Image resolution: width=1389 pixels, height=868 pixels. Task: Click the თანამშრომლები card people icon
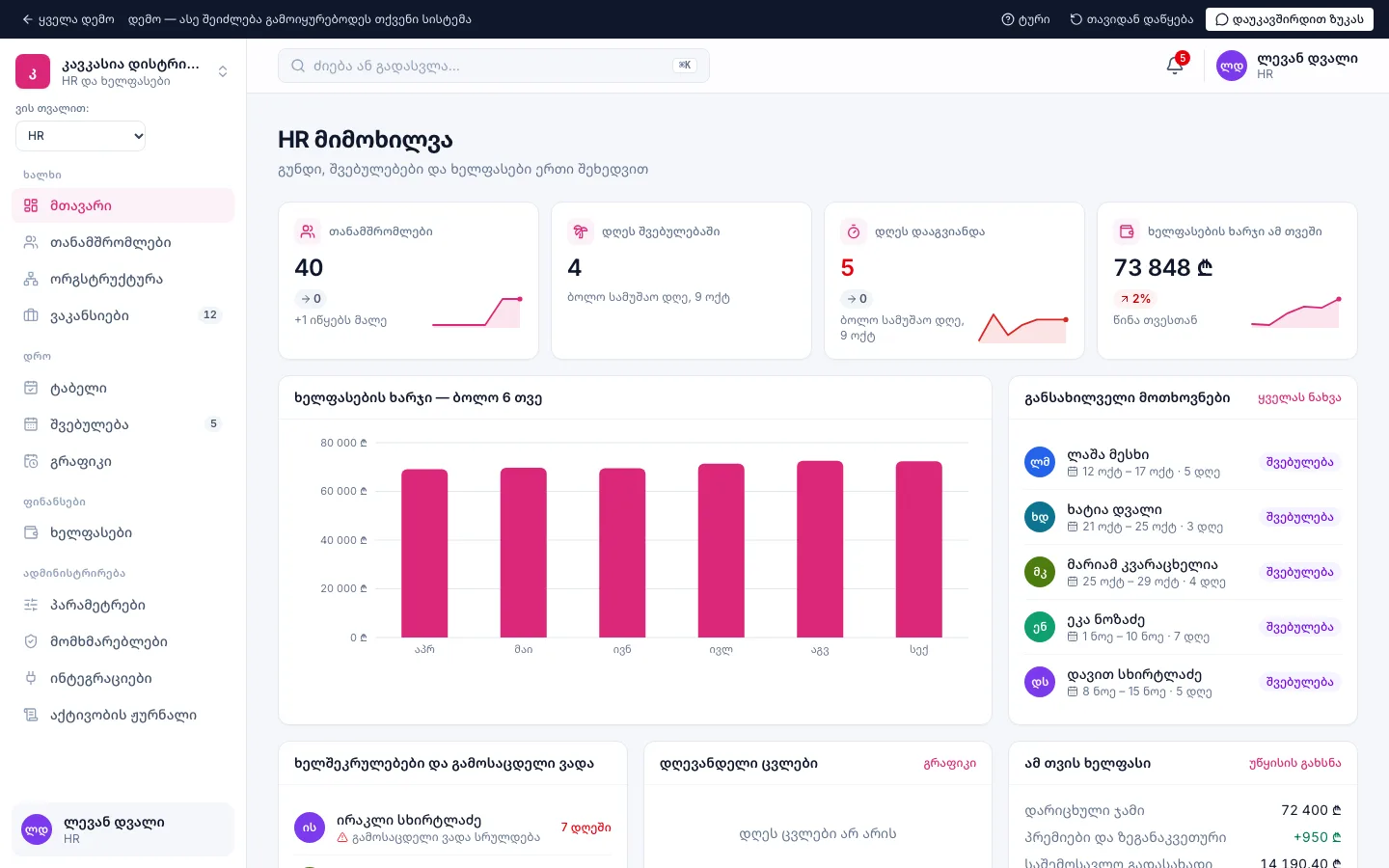coord(308,231)
